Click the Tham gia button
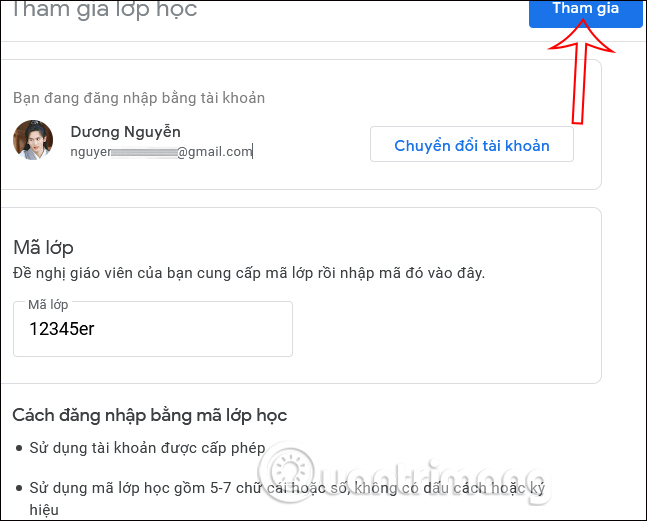The width and height of the screenshot is (647, 521). (586, 12)
